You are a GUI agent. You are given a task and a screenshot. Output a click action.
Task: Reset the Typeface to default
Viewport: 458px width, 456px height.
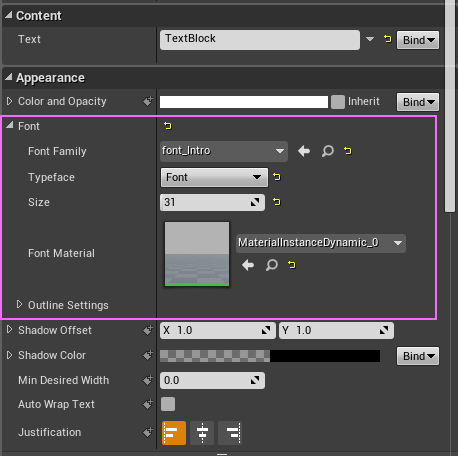coord(277,177)
